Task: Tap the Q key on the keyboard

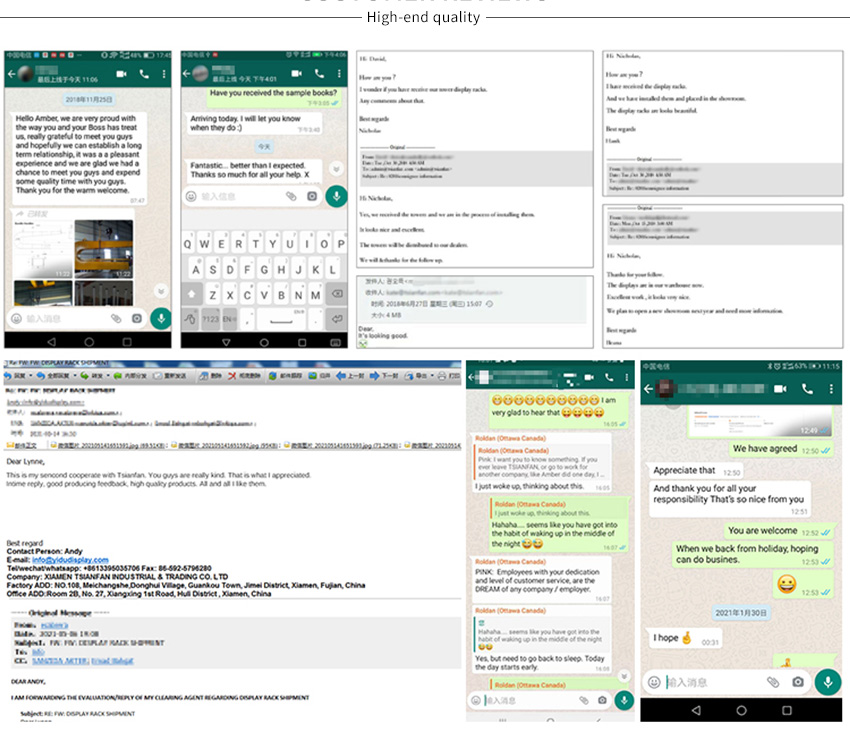Action: [188, 244]
